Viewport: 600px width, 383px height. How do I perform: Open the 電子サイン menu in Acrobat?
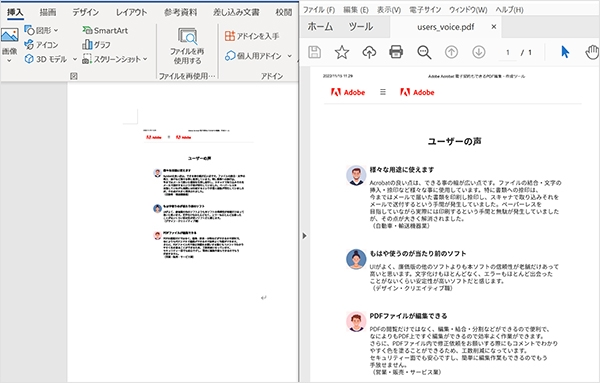425,10
